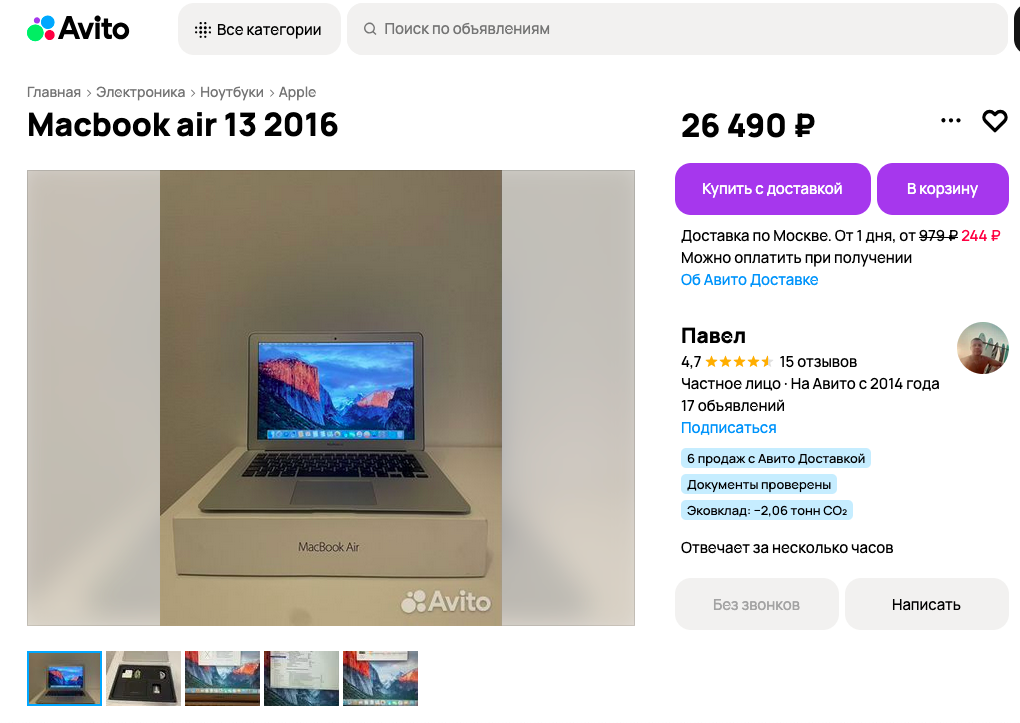Click the search magnifier icon
The width and height of the screenshot is (1020, 723).
point(369,29)
